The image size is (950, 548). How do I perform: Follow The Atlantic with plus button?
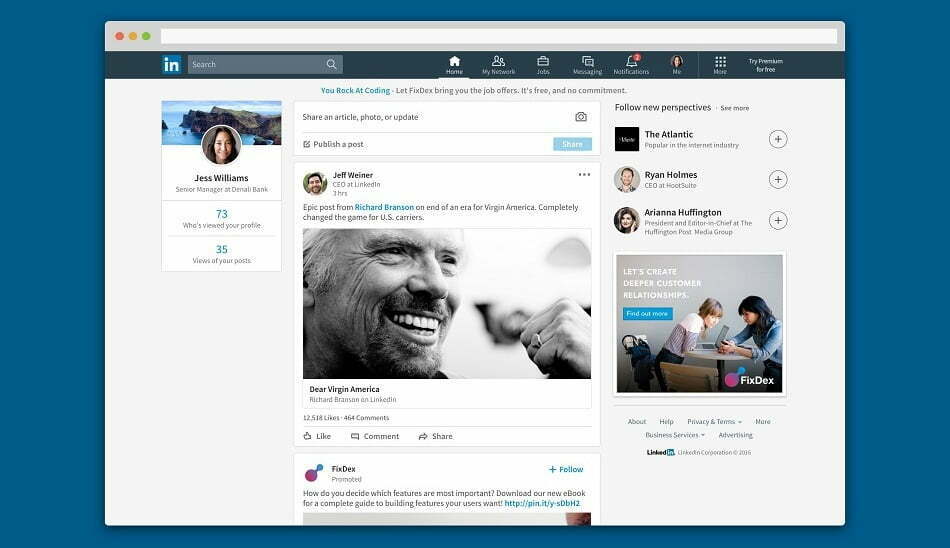pos(778,139)
